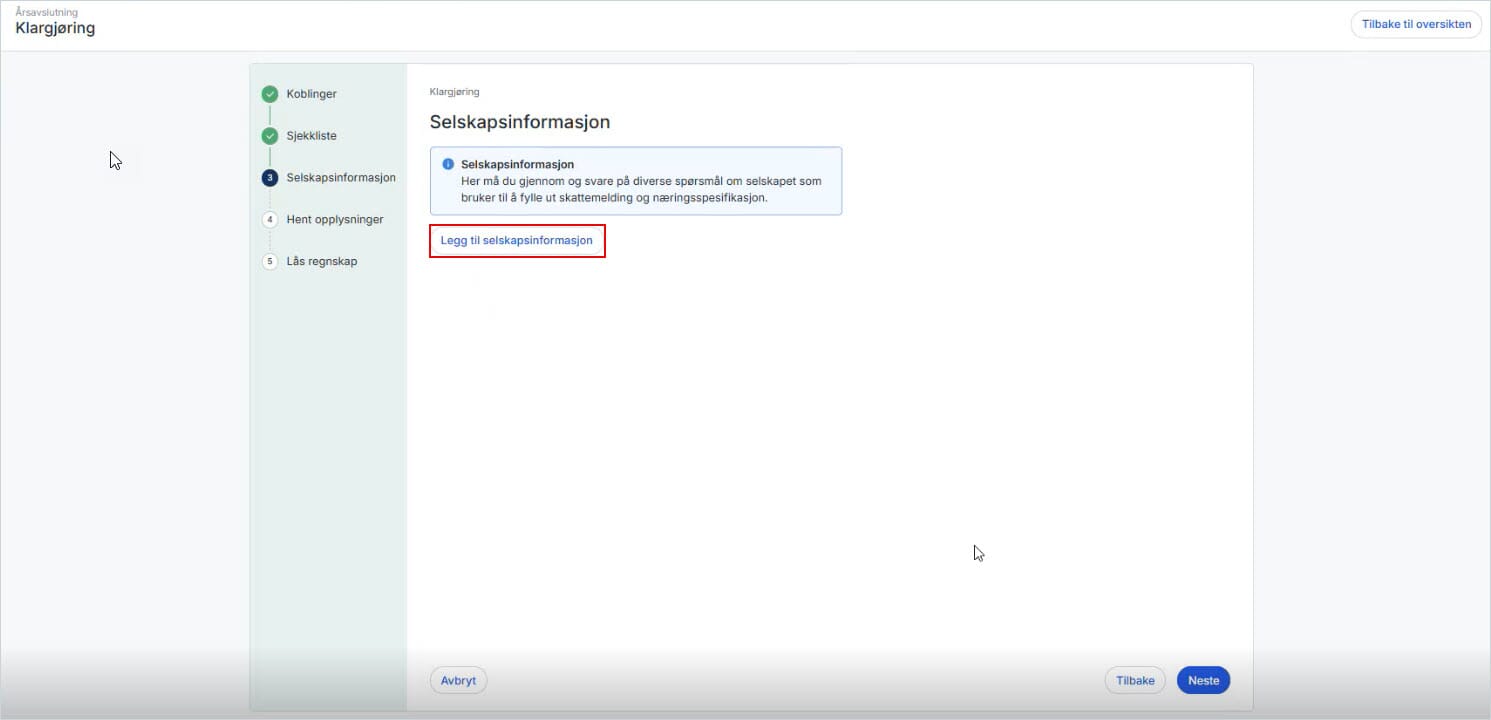Click the blue info icon in notice
Viewport: 1491px width, 720px height.
448,164
